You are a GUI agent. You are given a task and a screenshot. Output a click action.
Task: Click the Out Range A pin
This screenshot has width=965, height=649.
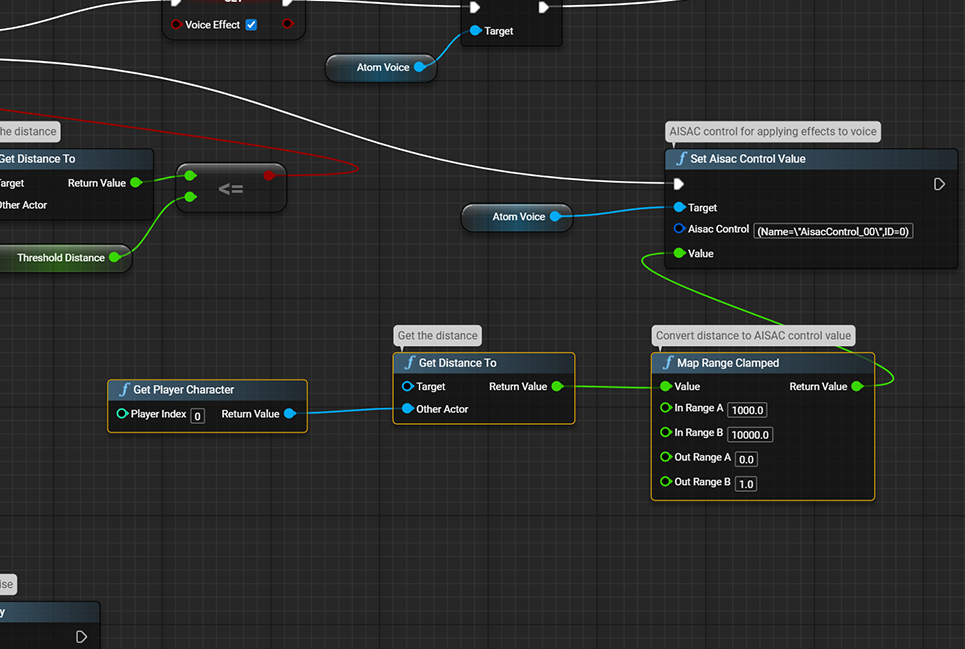click(x=665, y=457)
